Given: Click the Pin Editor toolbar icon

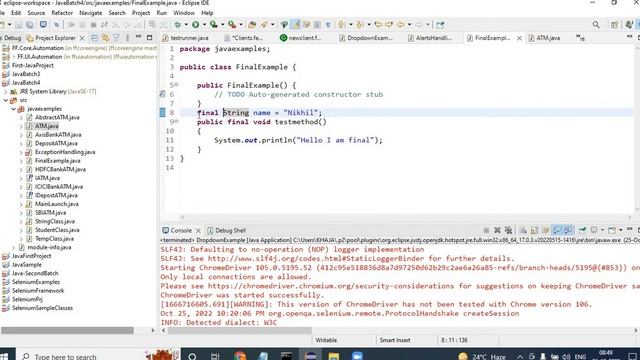Looking at the screenshot, I should coord(440,25).
